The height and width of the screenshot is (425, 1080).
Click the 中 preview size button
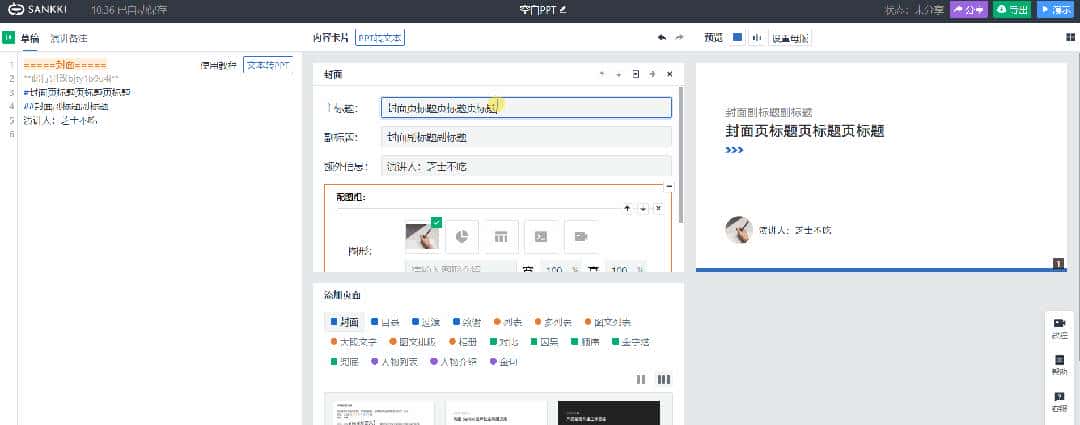756,38
